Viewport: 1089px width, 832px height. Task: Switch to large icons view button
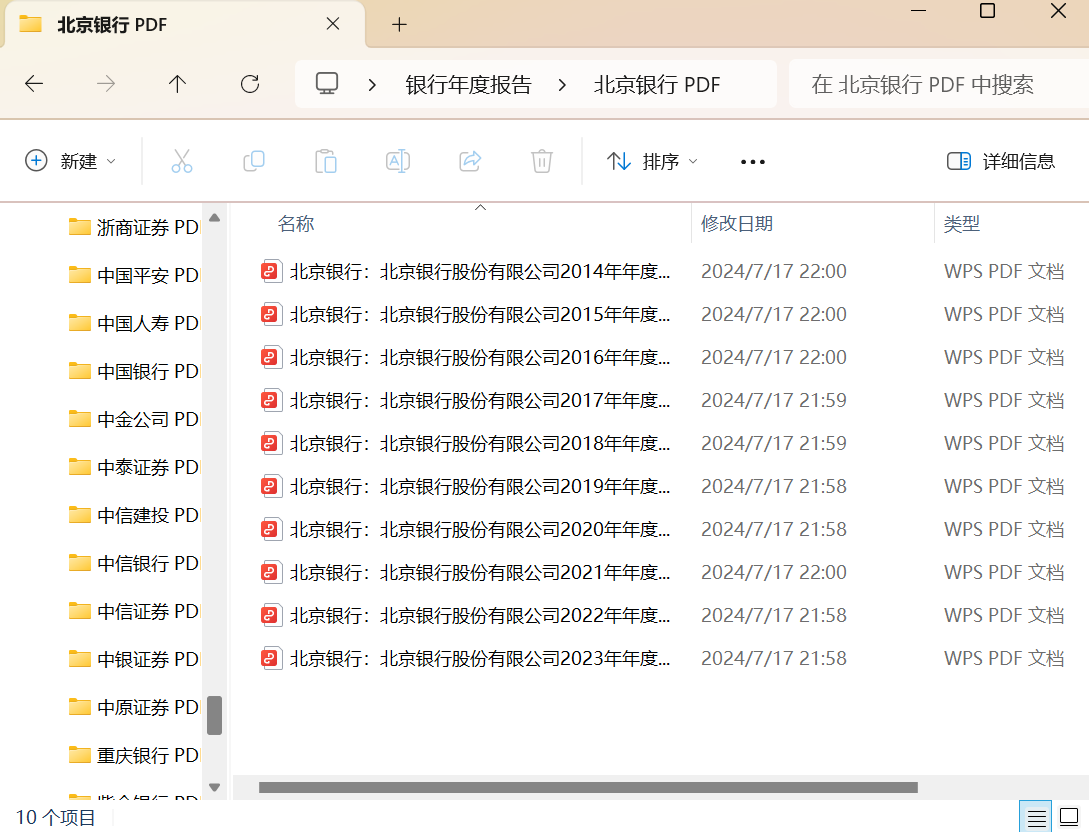pyautogui.click(x=1070, y=817)
